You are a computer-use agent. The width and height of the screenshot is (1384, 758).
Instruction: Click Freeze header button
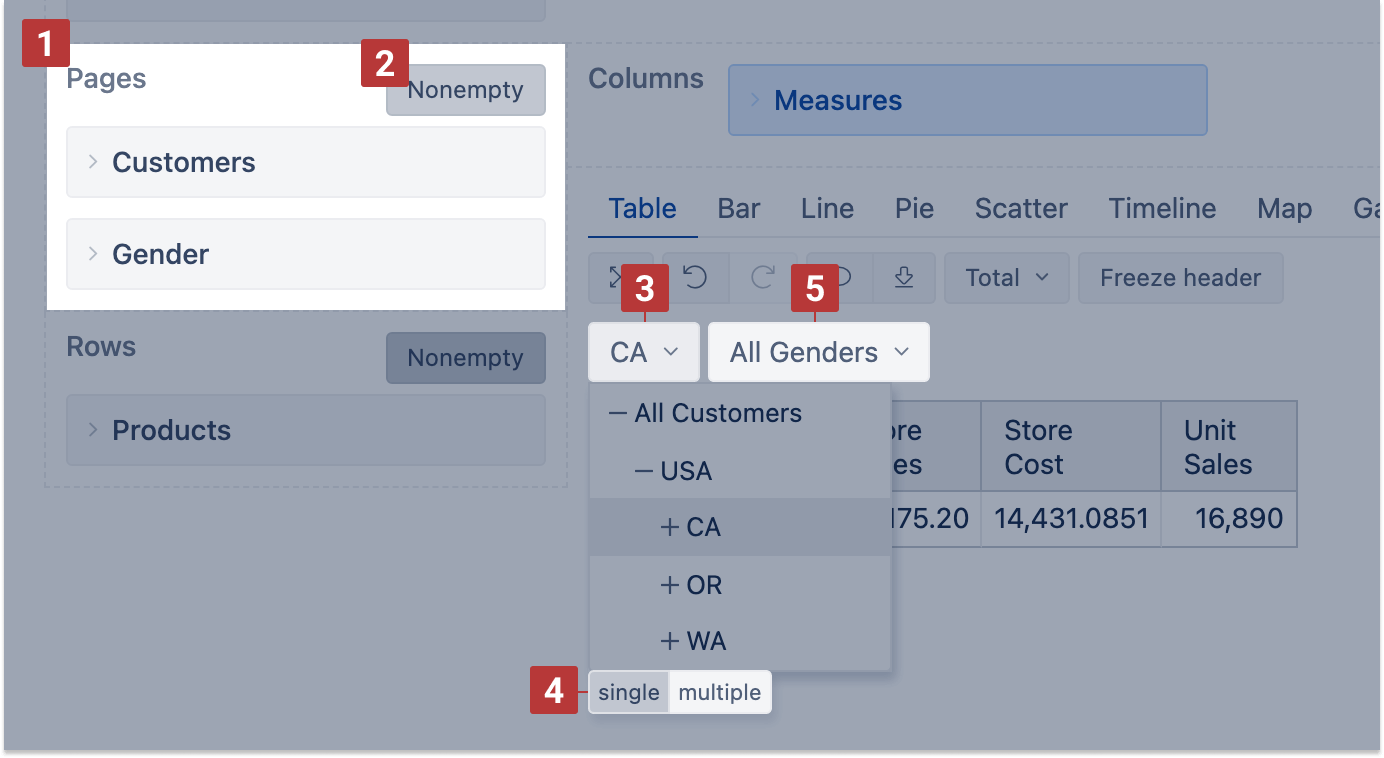pos(1180,278)
